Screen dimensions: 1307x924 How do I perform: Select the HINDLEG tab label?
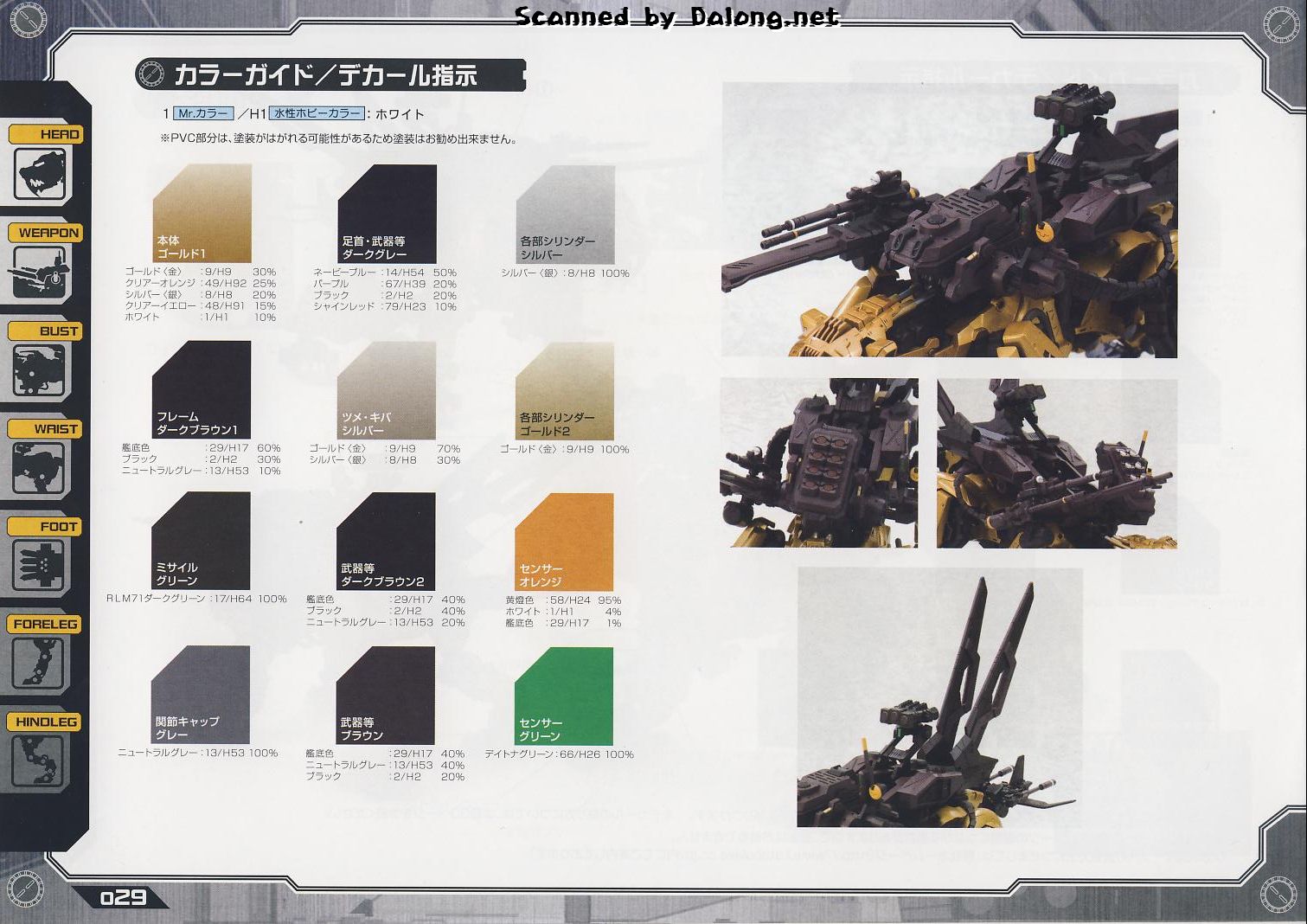click(45, 722)
